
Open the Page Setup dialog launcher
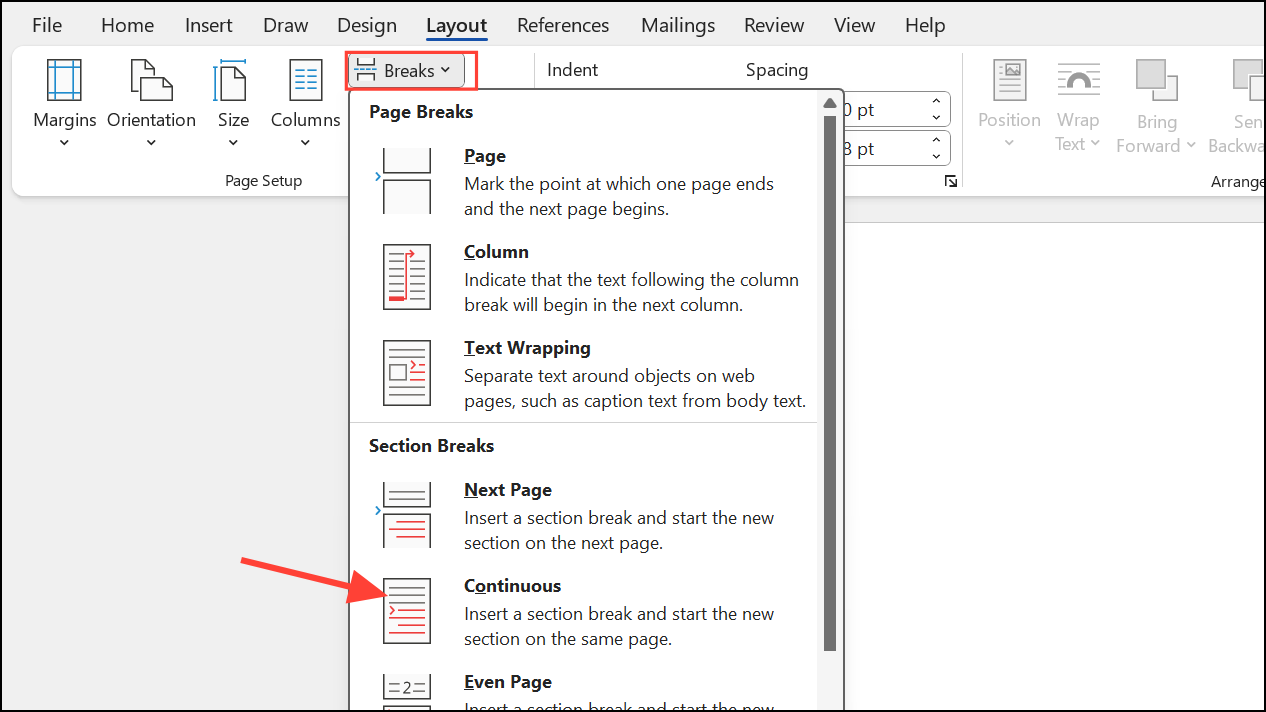[x=950, y=181]
